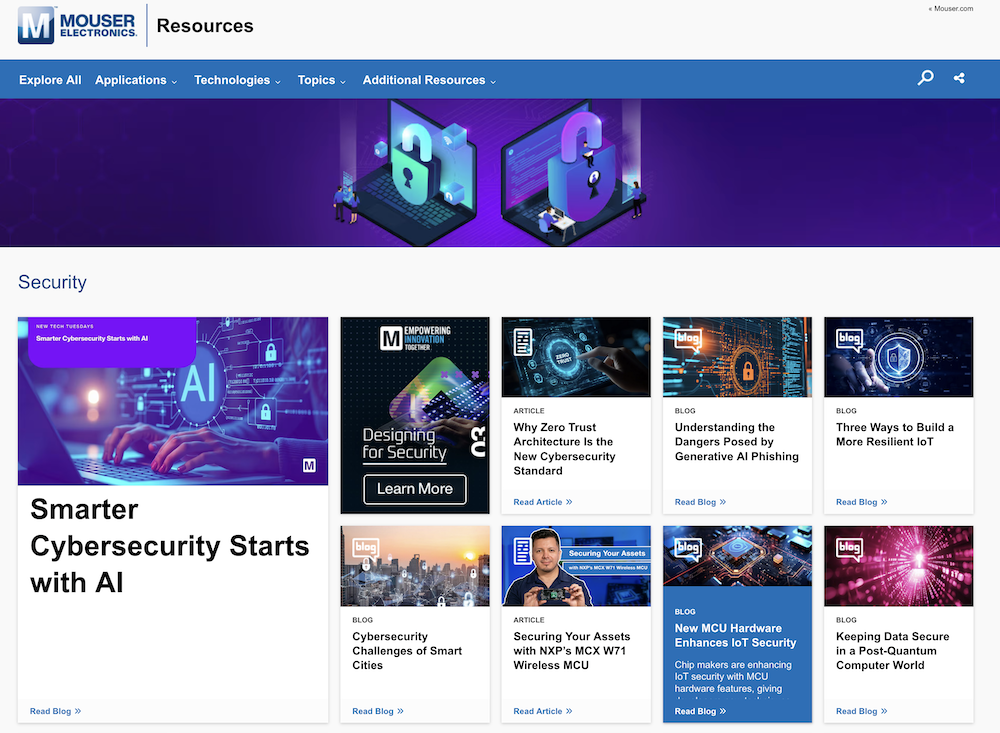1000x733 pixels.
Task: Open Read Article link for Zero Trust
Action: coord(542,502)
